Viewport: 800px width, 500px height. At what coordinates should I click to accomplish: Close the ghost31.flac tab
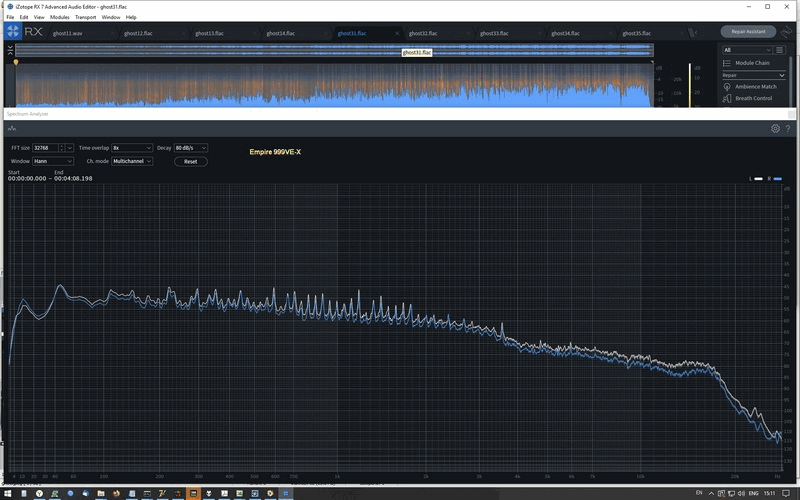(397, 33)
